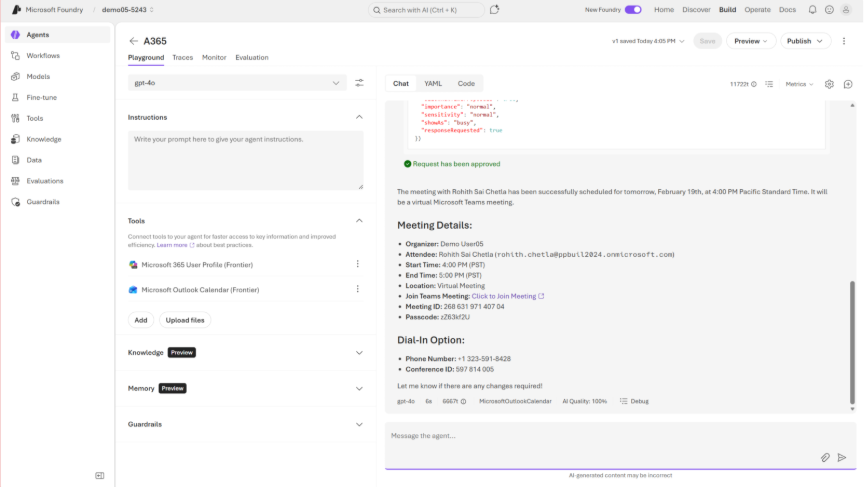Click in the Instructions prompt text area

pyautogui.click(x=246, y=160)
